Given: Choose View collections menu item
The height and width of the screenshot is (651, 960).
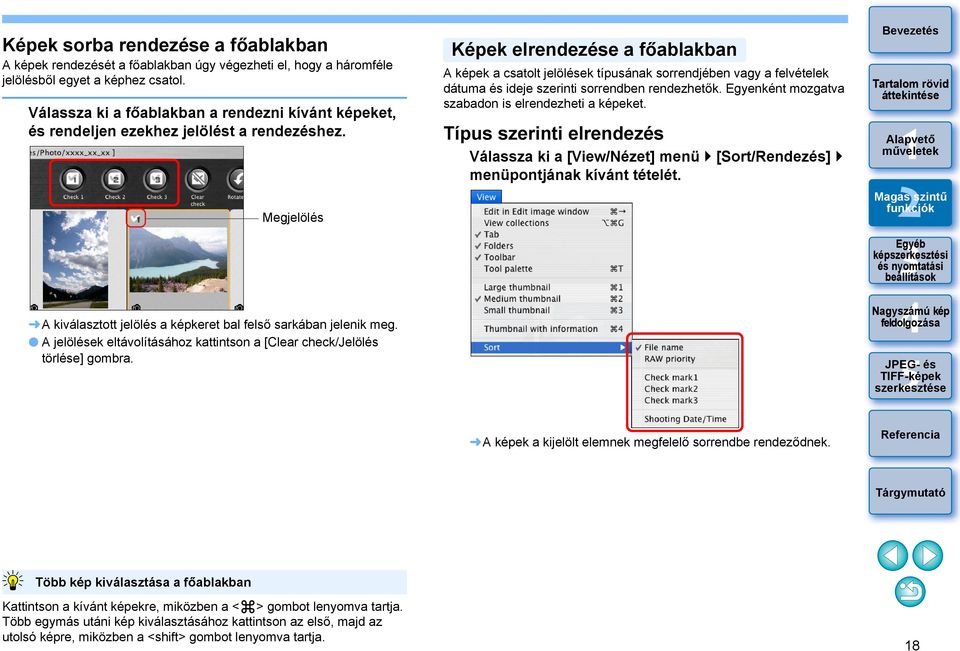Looking at the screenshot, I should click(x=551, y=223).
